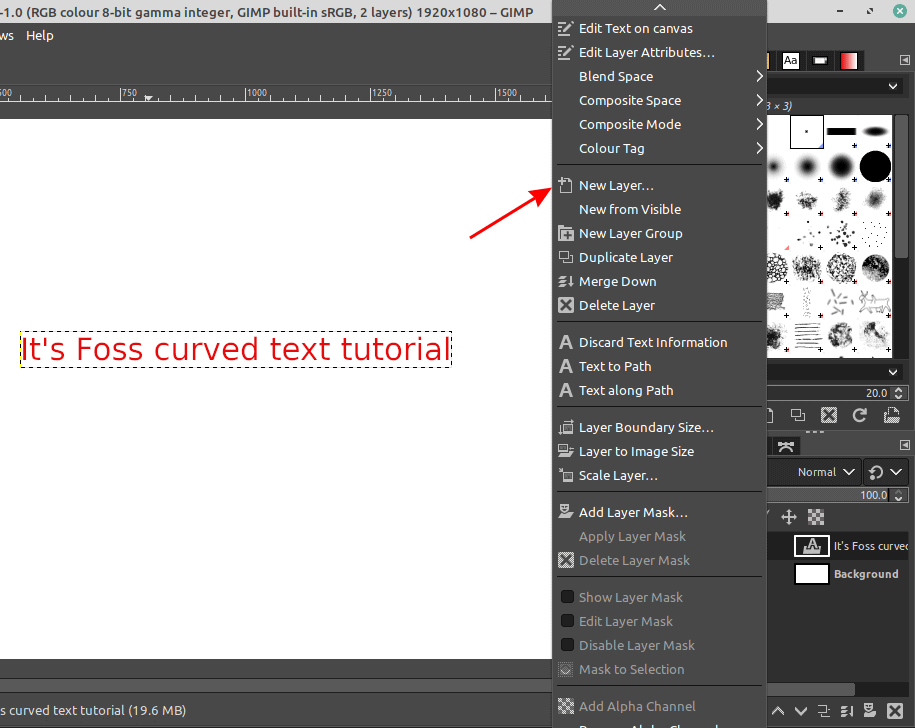This screenshot has height=728, width=915.
Task: Select Text along Path menu entry
Action: click(626, 390)
